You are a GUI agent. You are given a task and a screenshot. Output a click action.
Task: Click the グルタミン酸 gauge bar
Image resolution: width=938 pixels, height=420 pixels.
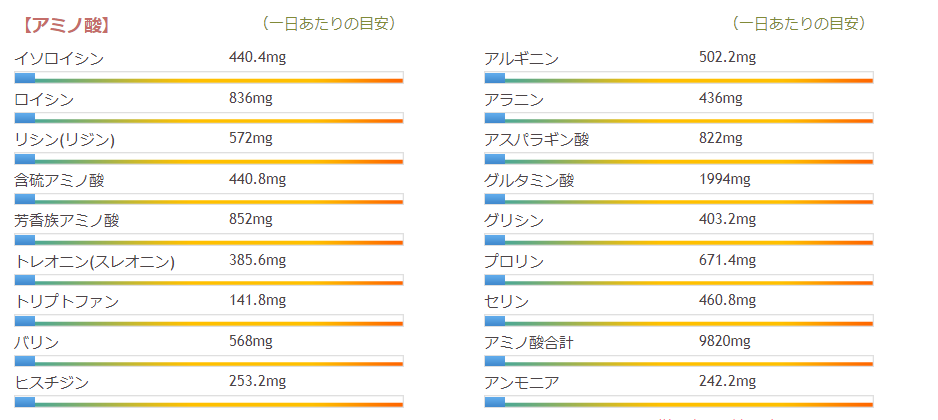coord(679,199)
